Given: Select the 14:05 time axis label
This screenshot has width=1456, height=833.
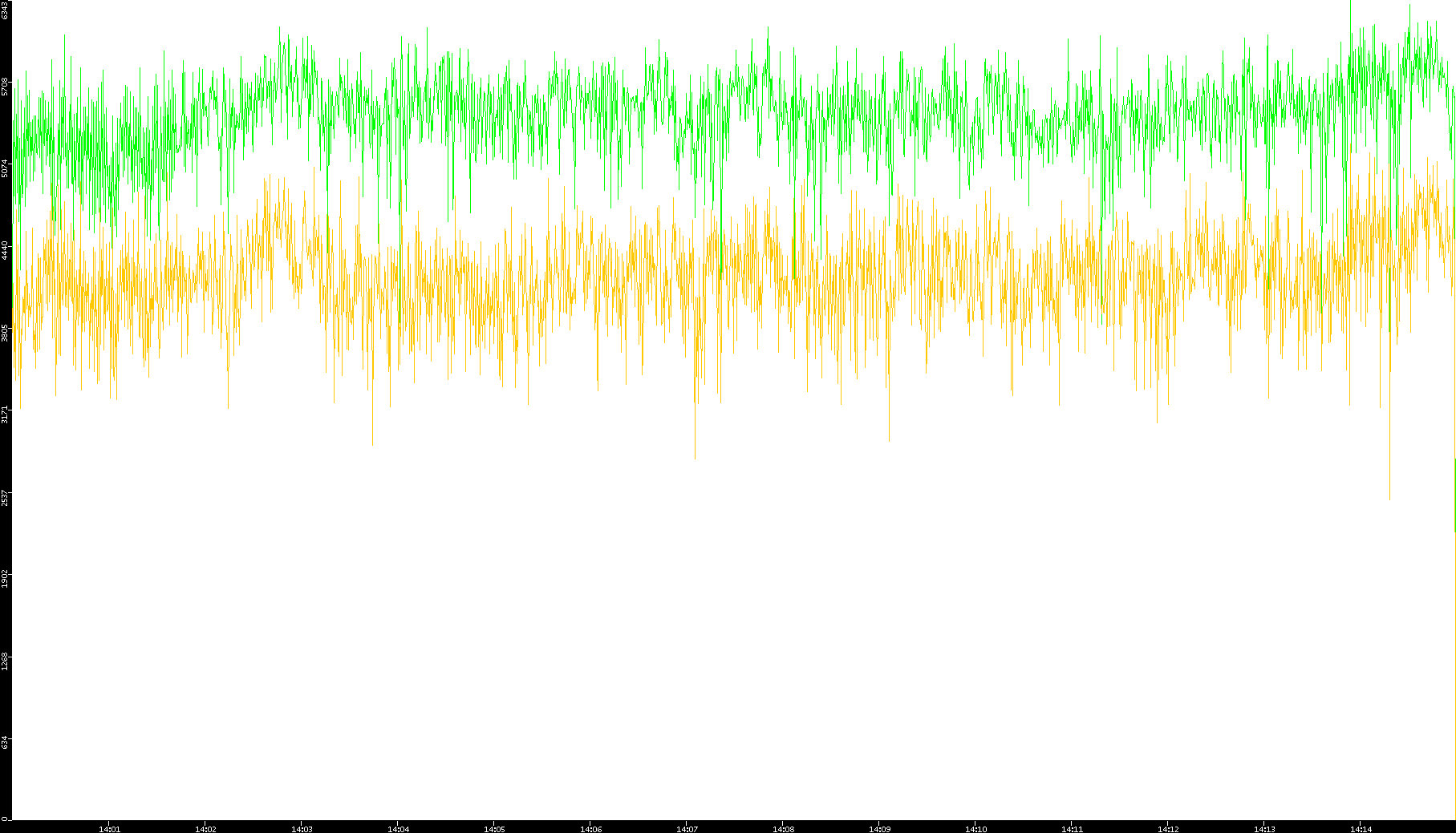Looking at the screenshot, I should (x=494, y=829).
